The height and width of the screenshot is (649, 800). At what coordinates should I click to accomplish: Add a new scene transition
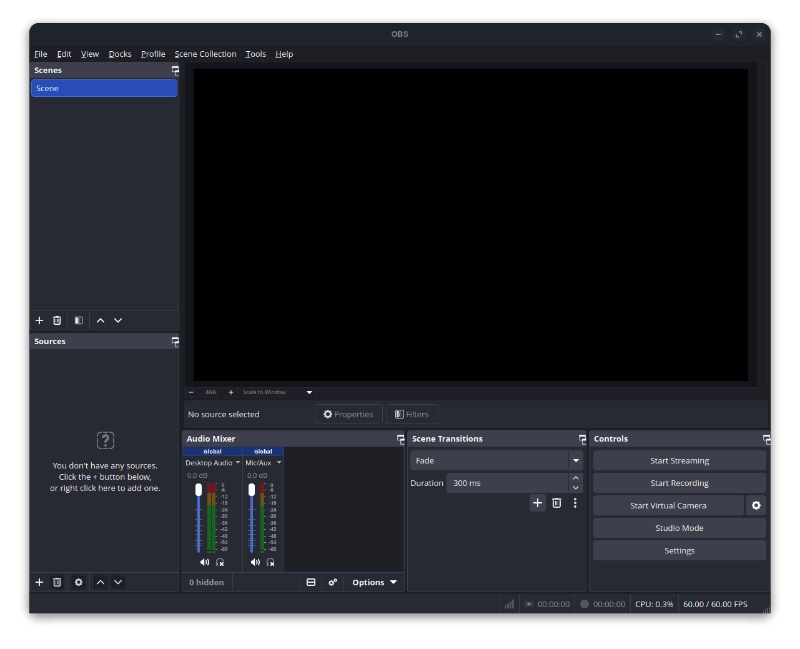point(537,503)
